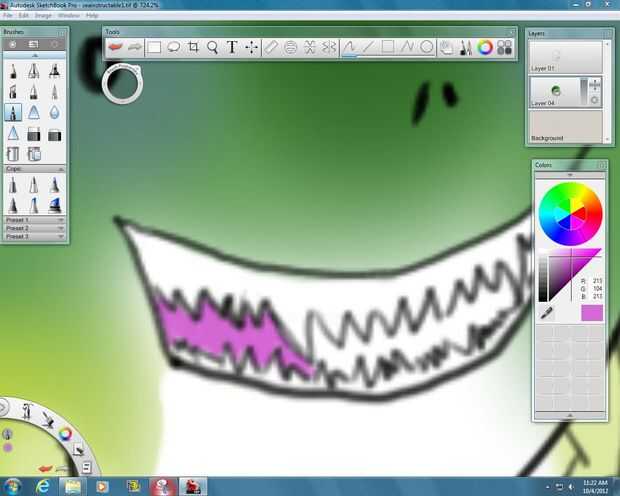Click the greyed third icon in Brushes header
This screenshot has height=496, width=620.
pos(55,44)
